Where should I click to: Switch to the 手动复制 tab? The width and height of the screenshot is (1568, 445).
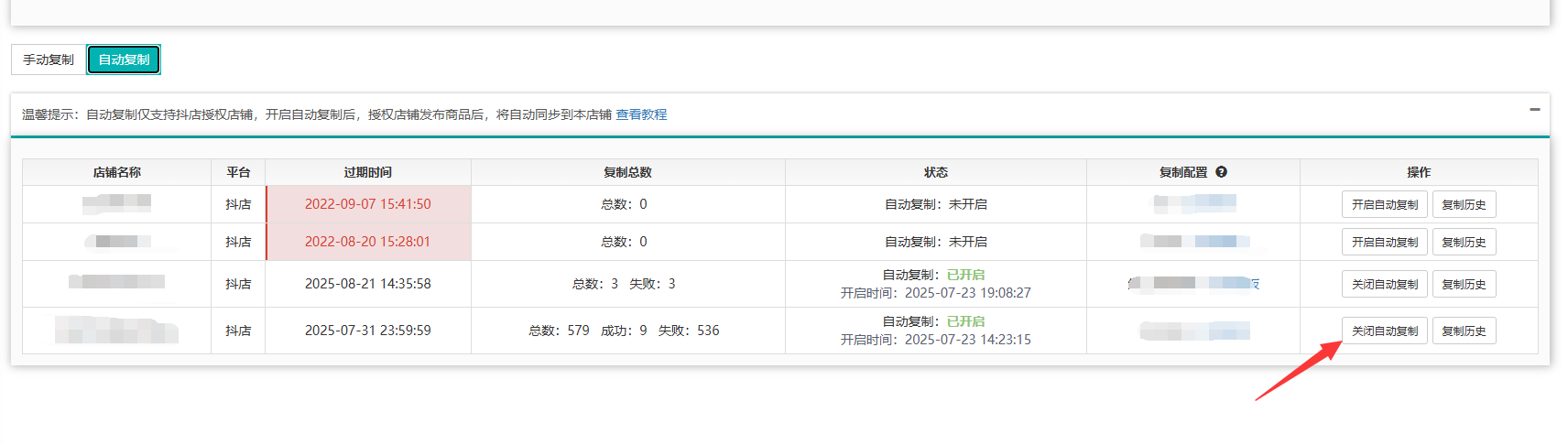(49, 60)
